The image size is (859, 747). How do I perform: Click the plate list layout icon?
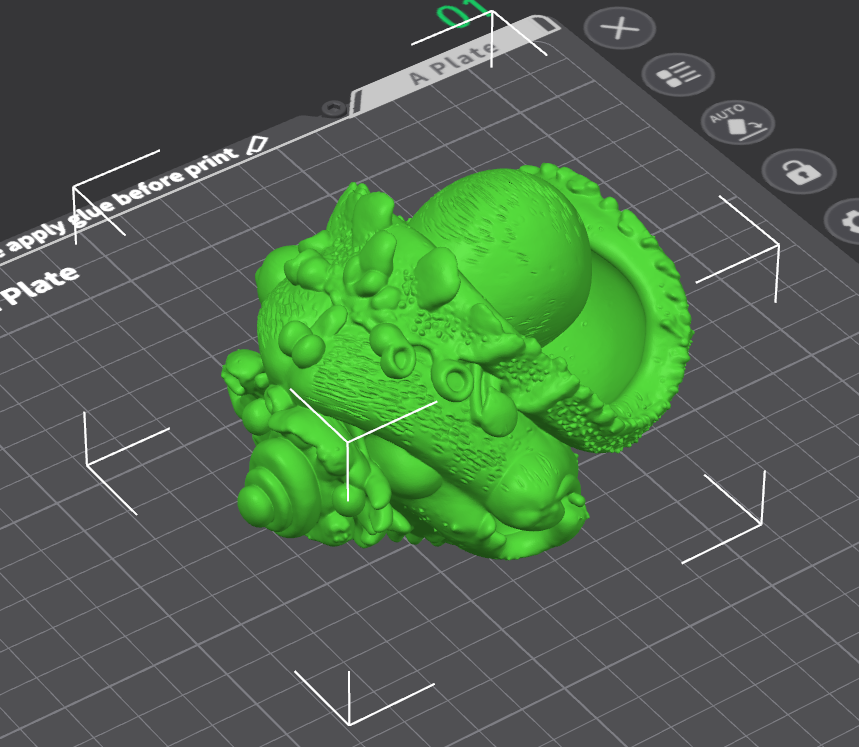click(x=678, y=74)
